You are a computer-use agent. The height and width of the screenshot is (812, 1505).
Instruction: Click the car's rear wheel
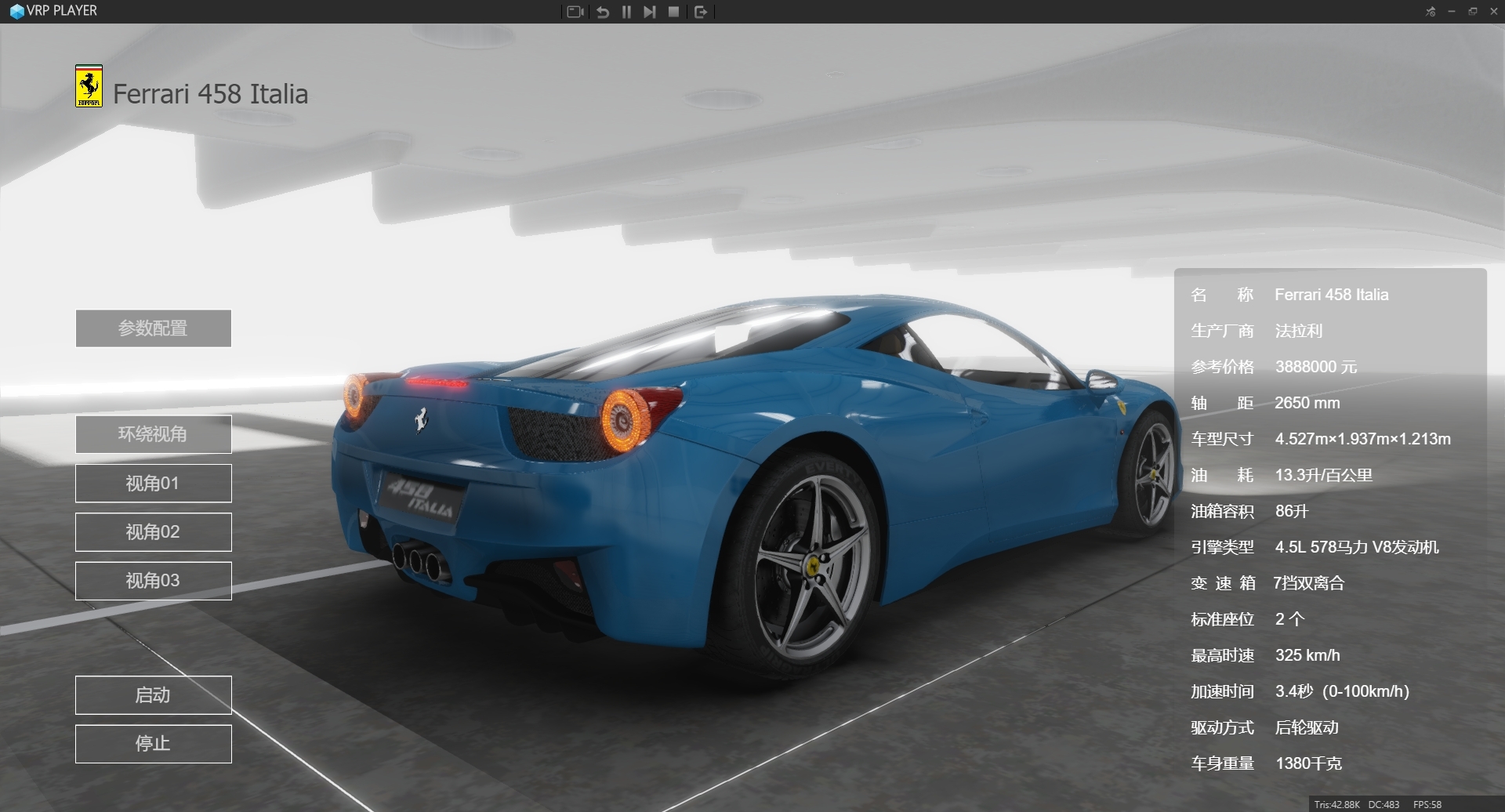click(811, 566)
